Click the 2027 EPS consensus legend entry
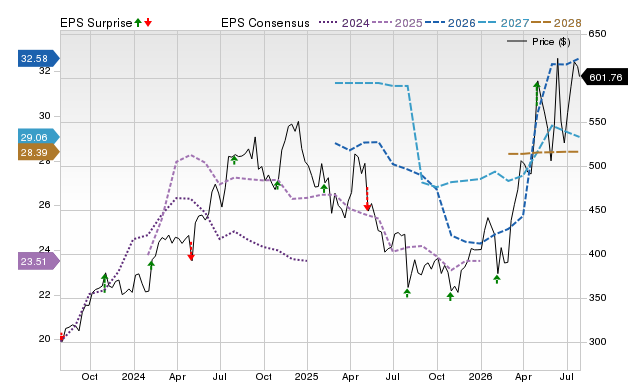Viewport: 640px width, 382px height. tap(504, 23)
